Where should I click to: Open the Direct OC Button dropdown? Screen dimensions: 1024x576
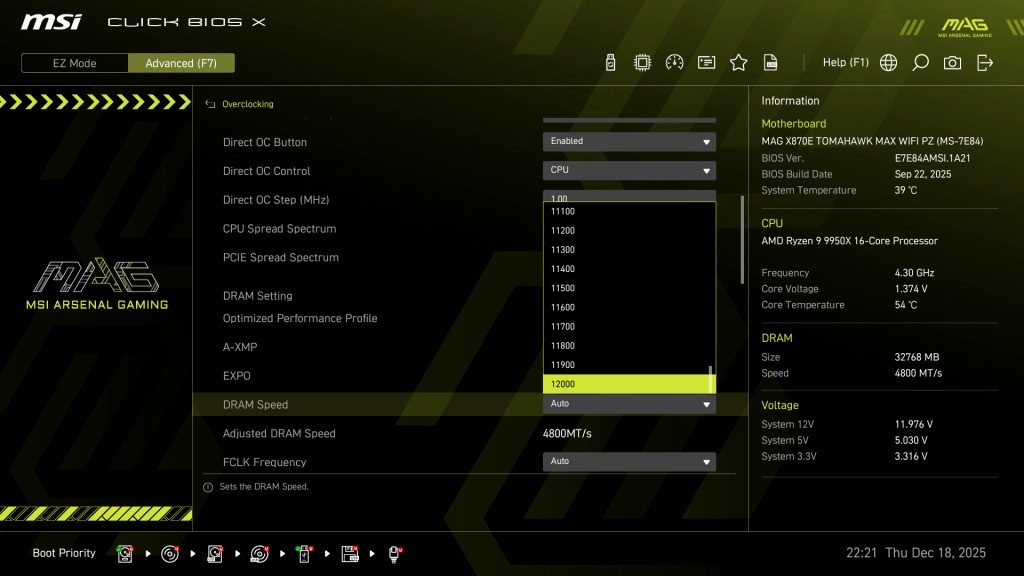pyautogui.click(x=629, y=142)
